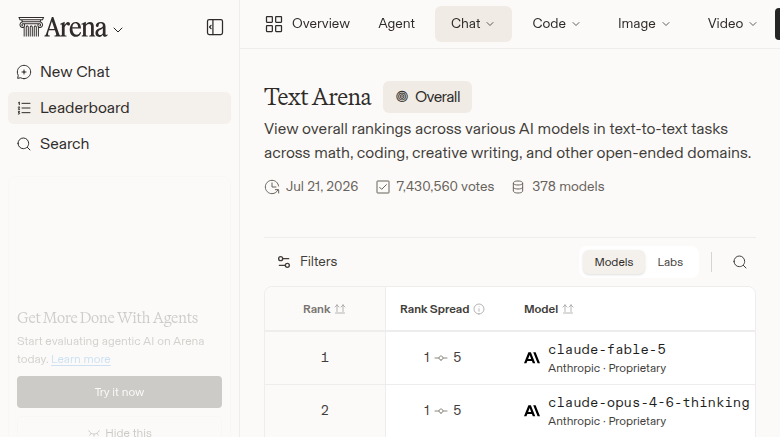
Task: Click the Search magnifier icon in sidebar
Action: click(x=24, y=144)
